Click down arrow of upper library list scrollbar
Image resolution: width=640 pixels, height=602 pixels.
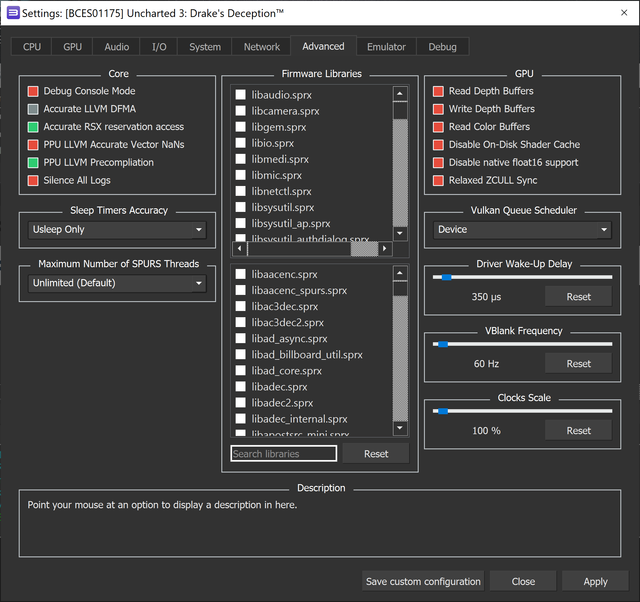400,233
